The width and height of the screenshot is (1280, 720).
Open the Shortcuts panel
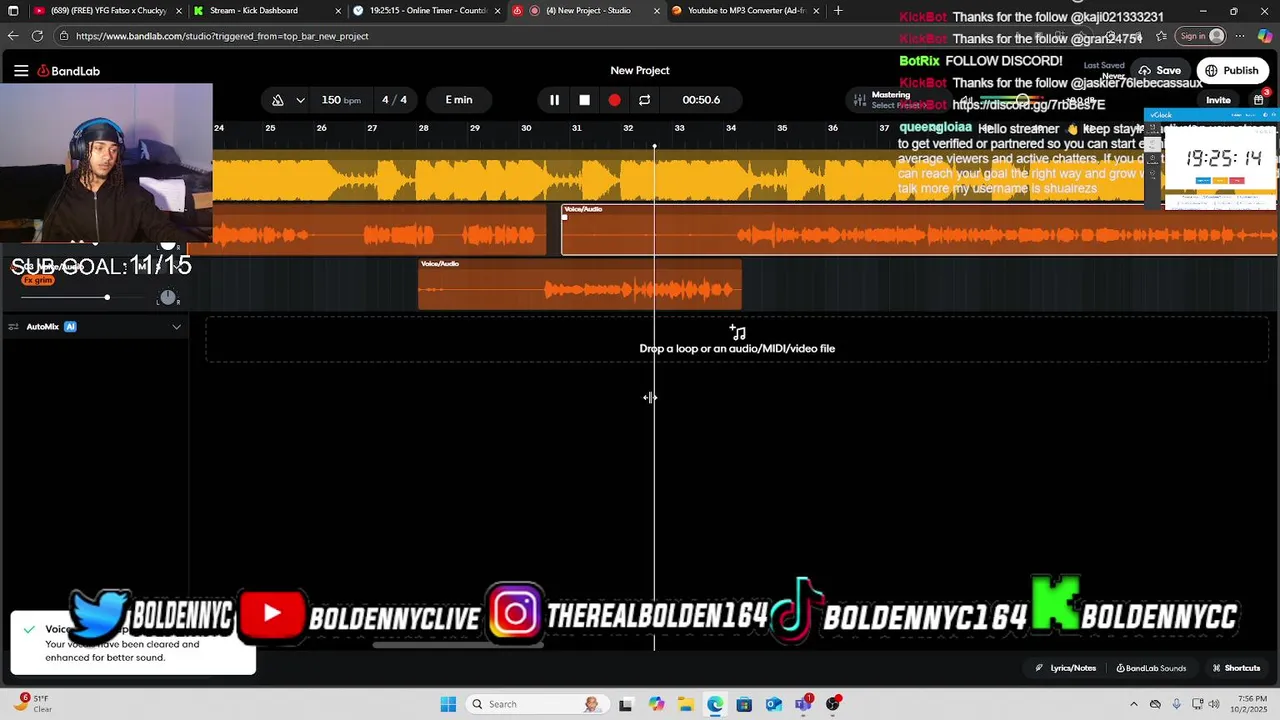(1236, 668)
